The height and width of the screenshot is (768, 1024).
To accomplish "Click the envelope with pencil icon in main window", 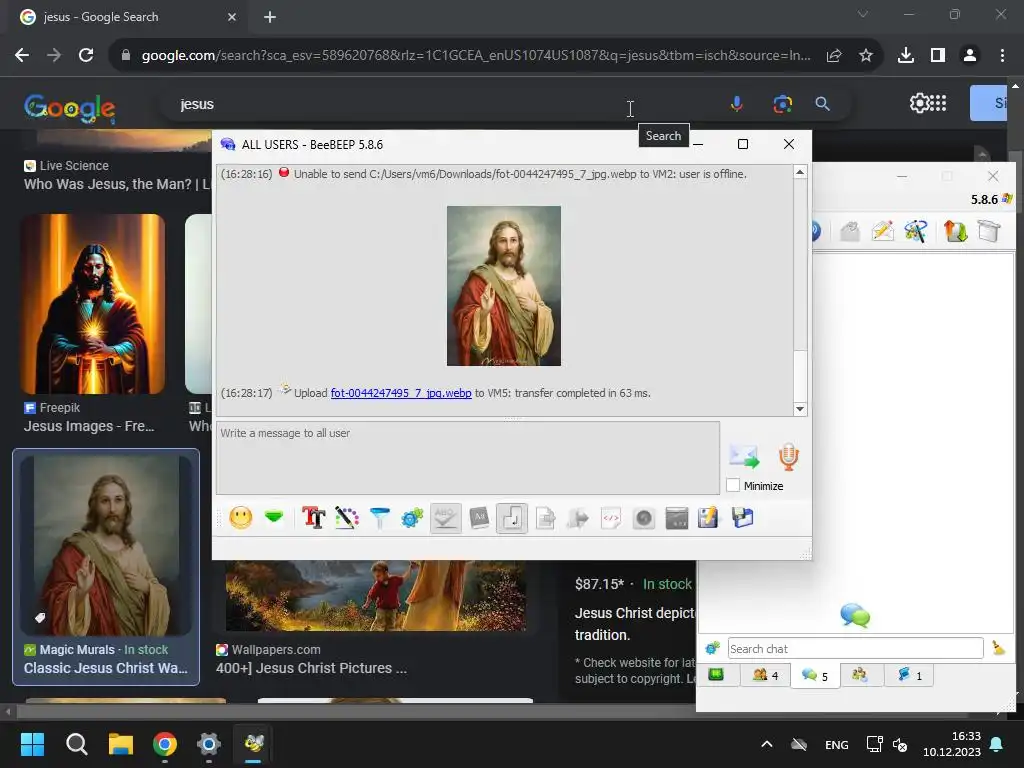I will click(x=882, y=231).
